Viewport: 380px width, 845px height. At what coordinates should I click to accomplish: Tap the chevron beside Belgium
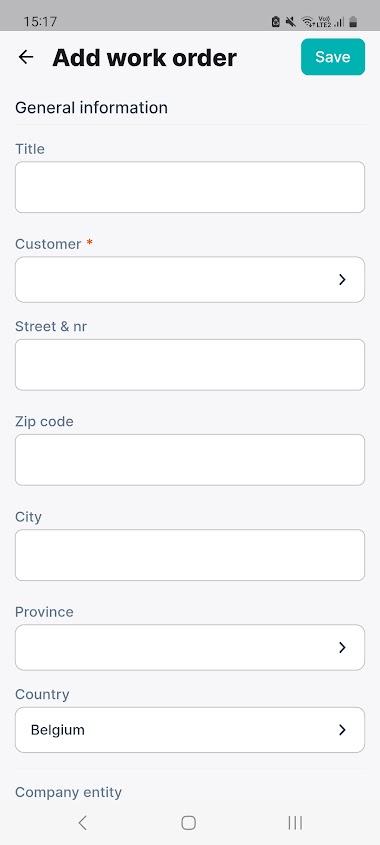pyautogui.click(x=342, y=730)
